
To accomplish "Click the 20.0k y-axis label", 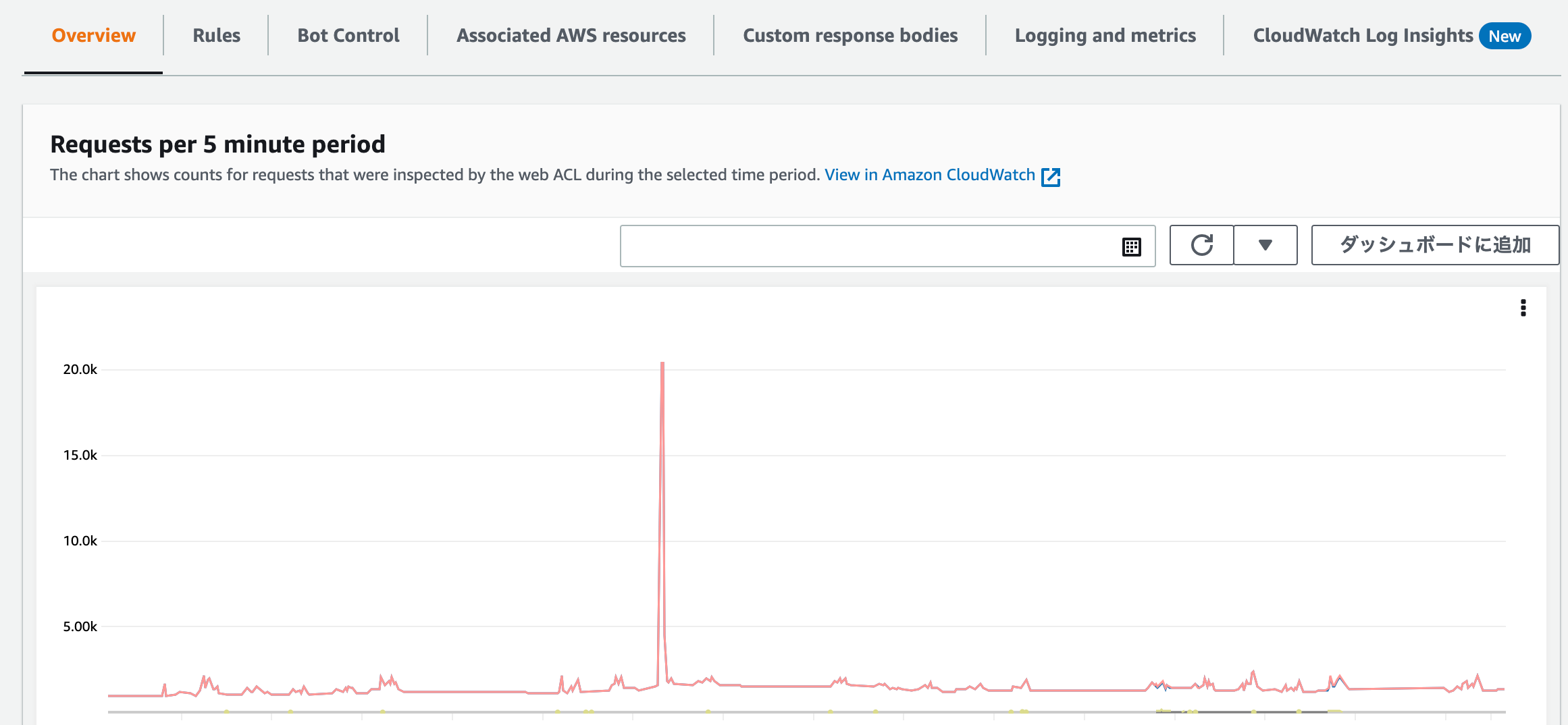I will click(x=80, y=369).
